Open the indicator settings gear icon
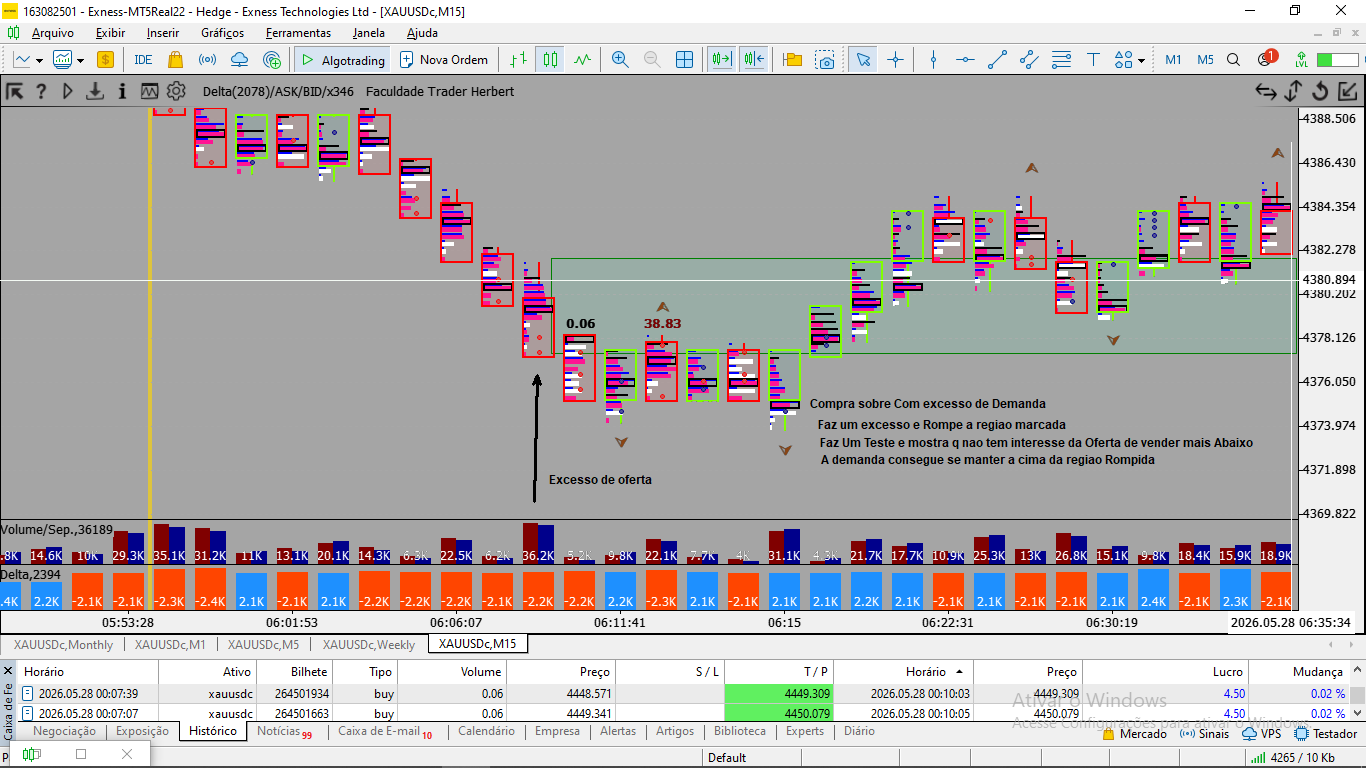 coord(176,91)
